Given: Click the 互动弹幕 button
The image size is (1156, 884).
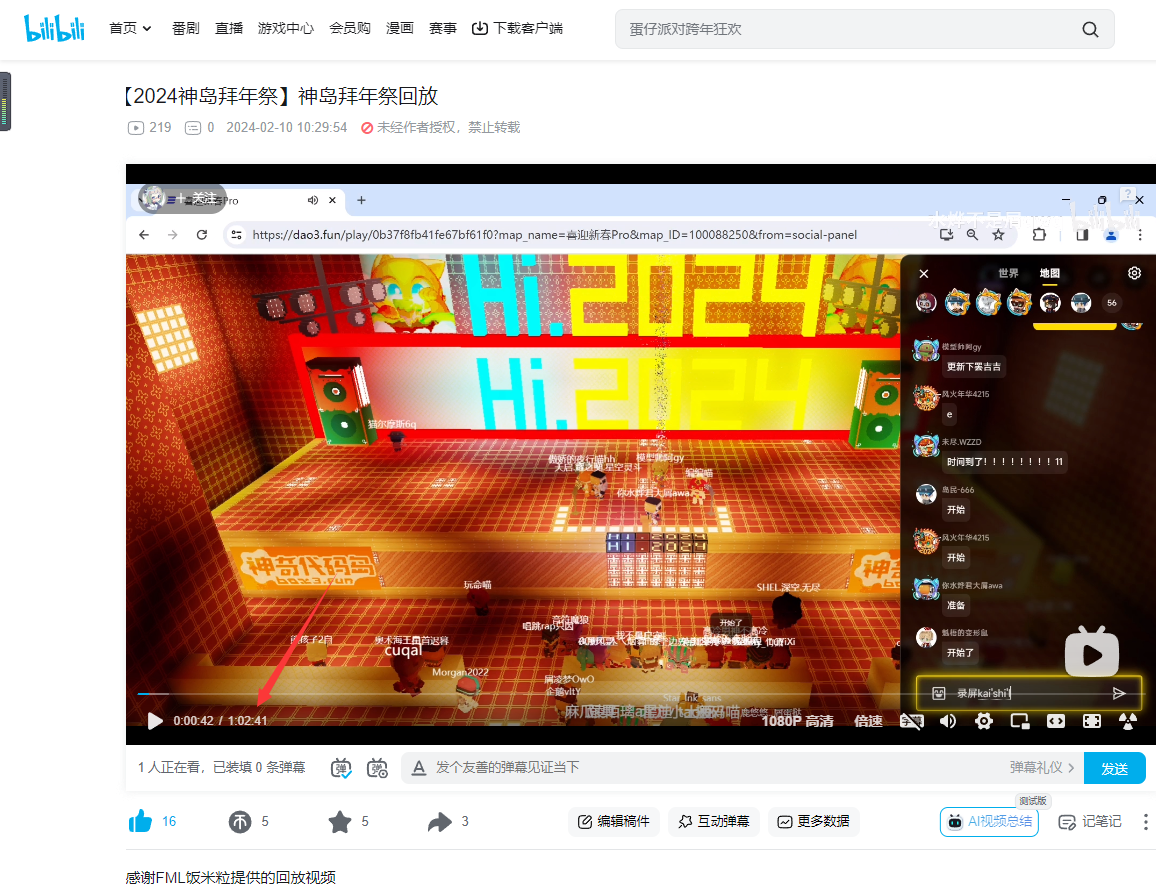Looking at the screenshot, I should click(714, 821).
